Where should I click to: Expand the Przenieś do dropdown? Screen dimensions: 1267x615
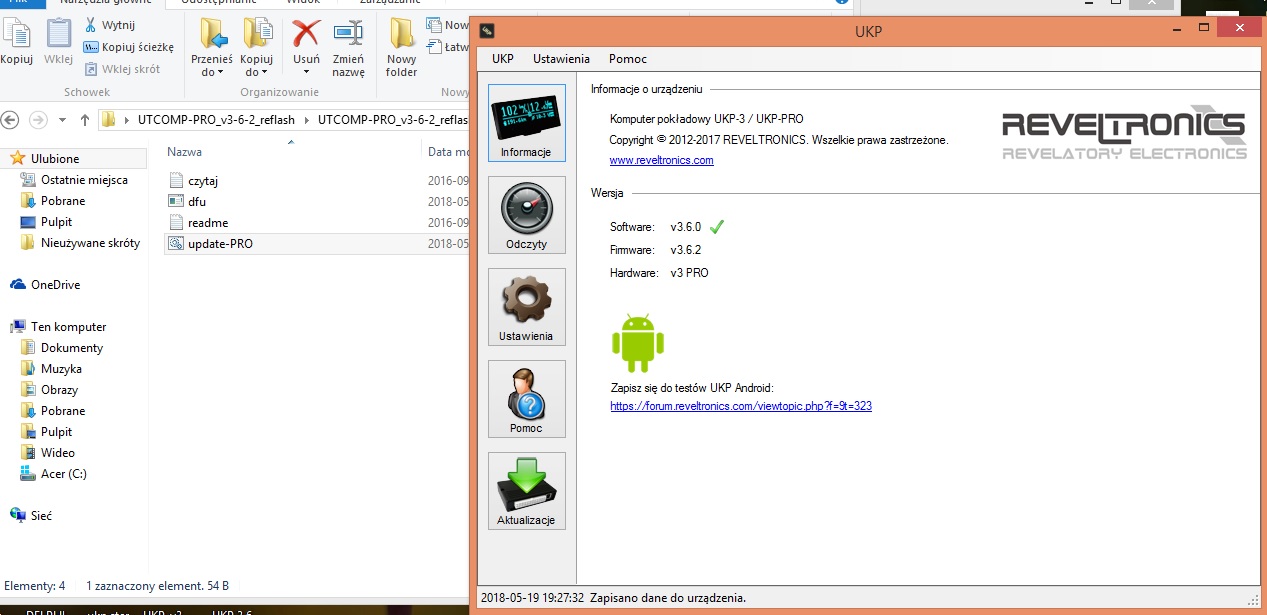[x=212, y=72]
